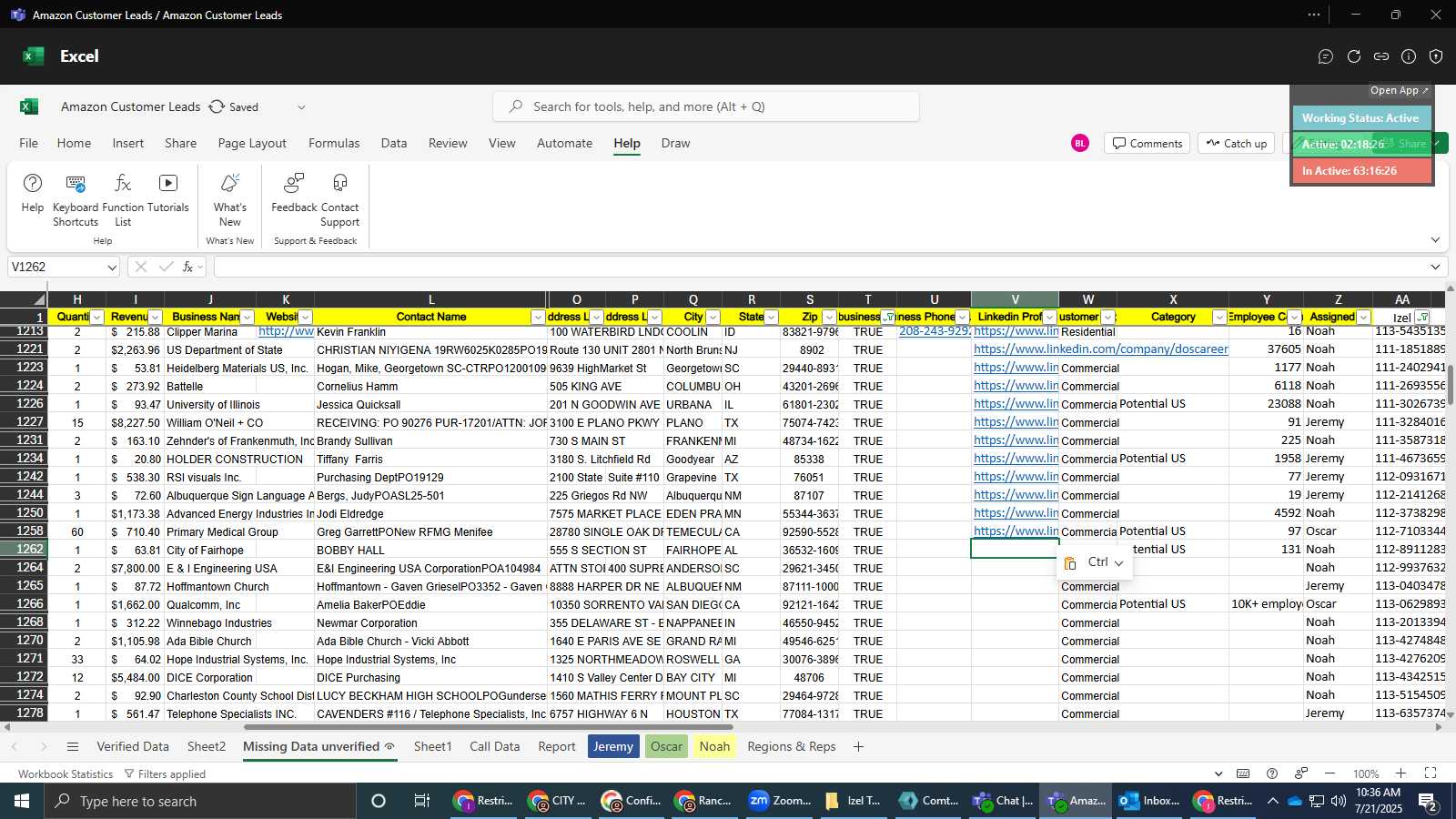Open the phone number link 208-243-929

point(935,331)
